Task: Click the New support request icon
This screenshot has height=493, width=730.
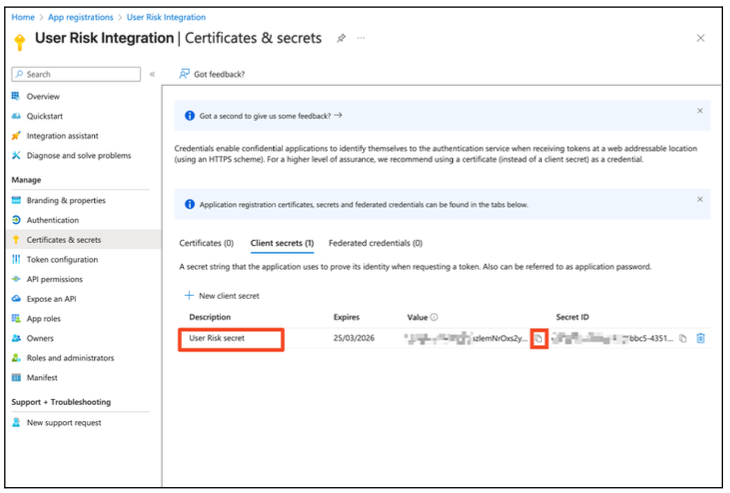Action: click(16, 422)
